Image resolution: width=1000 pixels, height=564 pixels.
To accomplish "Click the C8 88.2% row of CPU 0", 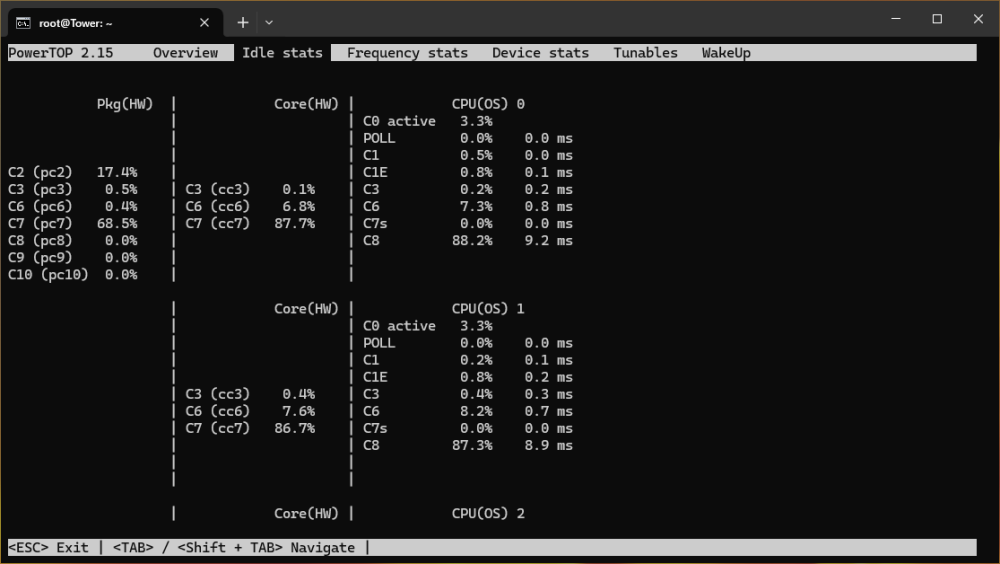I will (x=467, y=241).
